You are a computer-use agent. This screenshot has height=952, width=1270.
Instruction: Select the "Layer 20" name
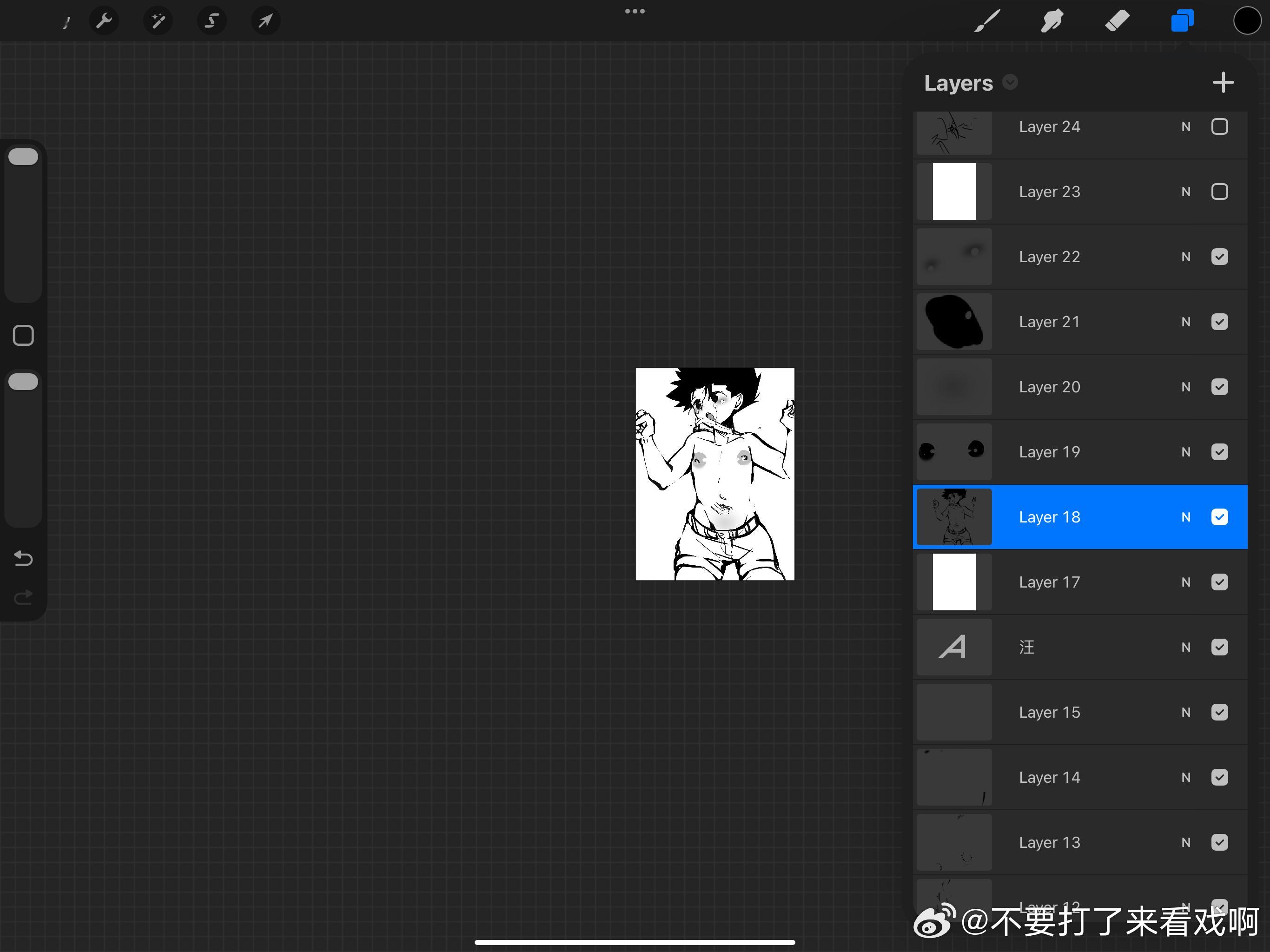coord(1050,386)
